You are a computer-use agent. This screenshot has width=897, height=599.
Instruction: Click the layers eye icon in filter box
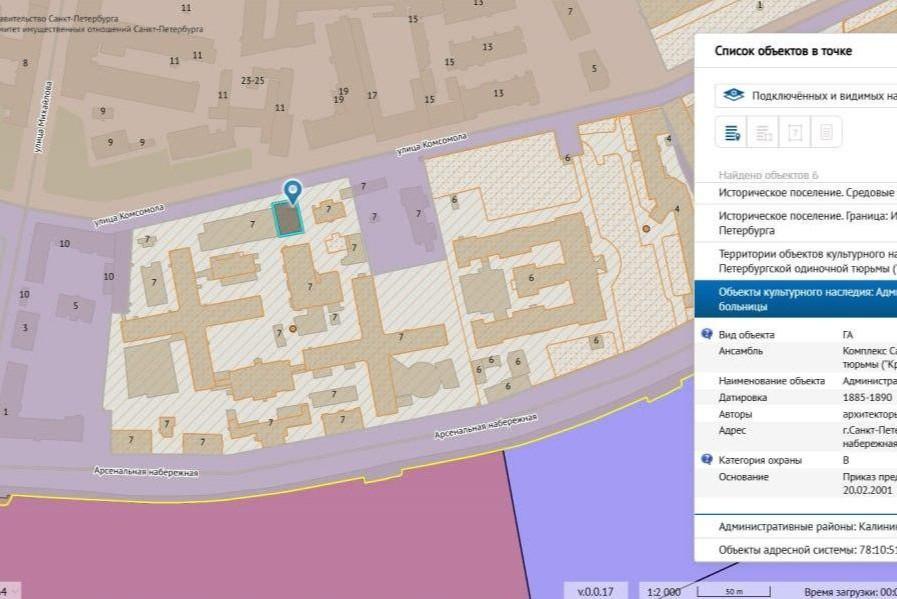pyautogui.click(x=733, y=96)
